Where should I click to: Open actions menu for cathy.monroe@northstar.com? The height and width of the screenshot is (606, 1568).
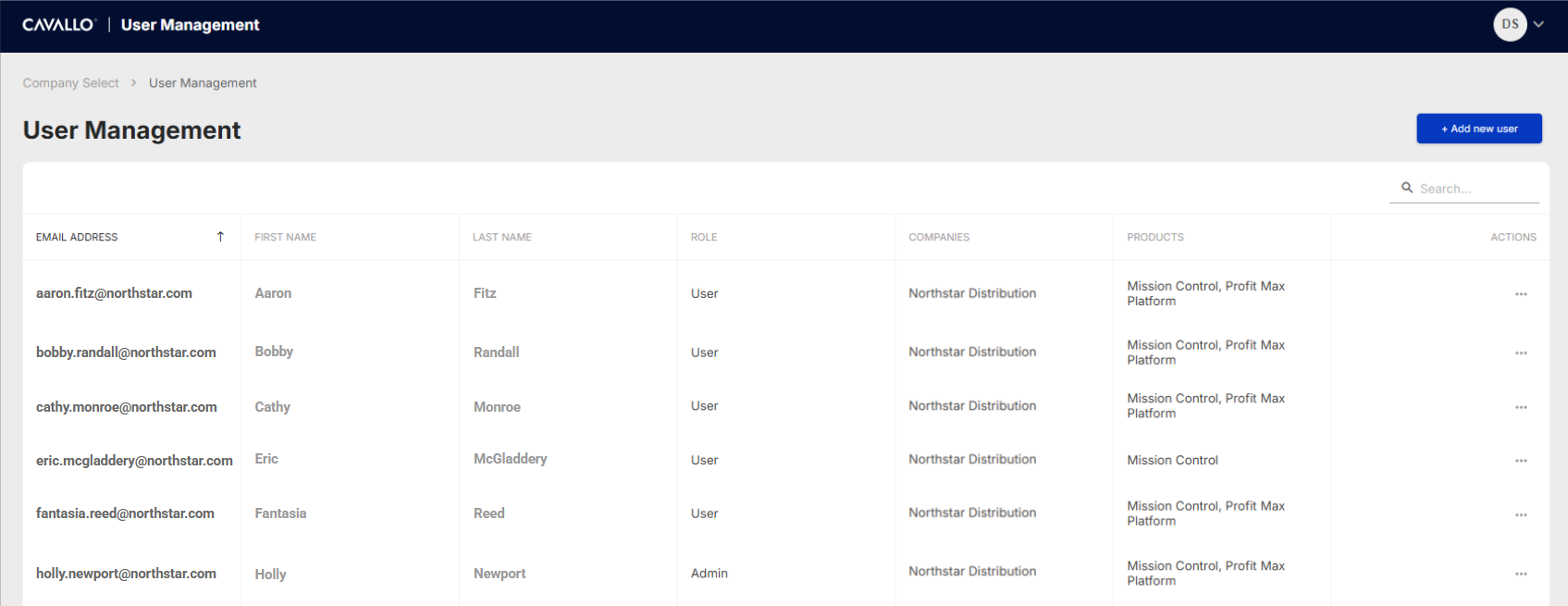point(1521,407)
